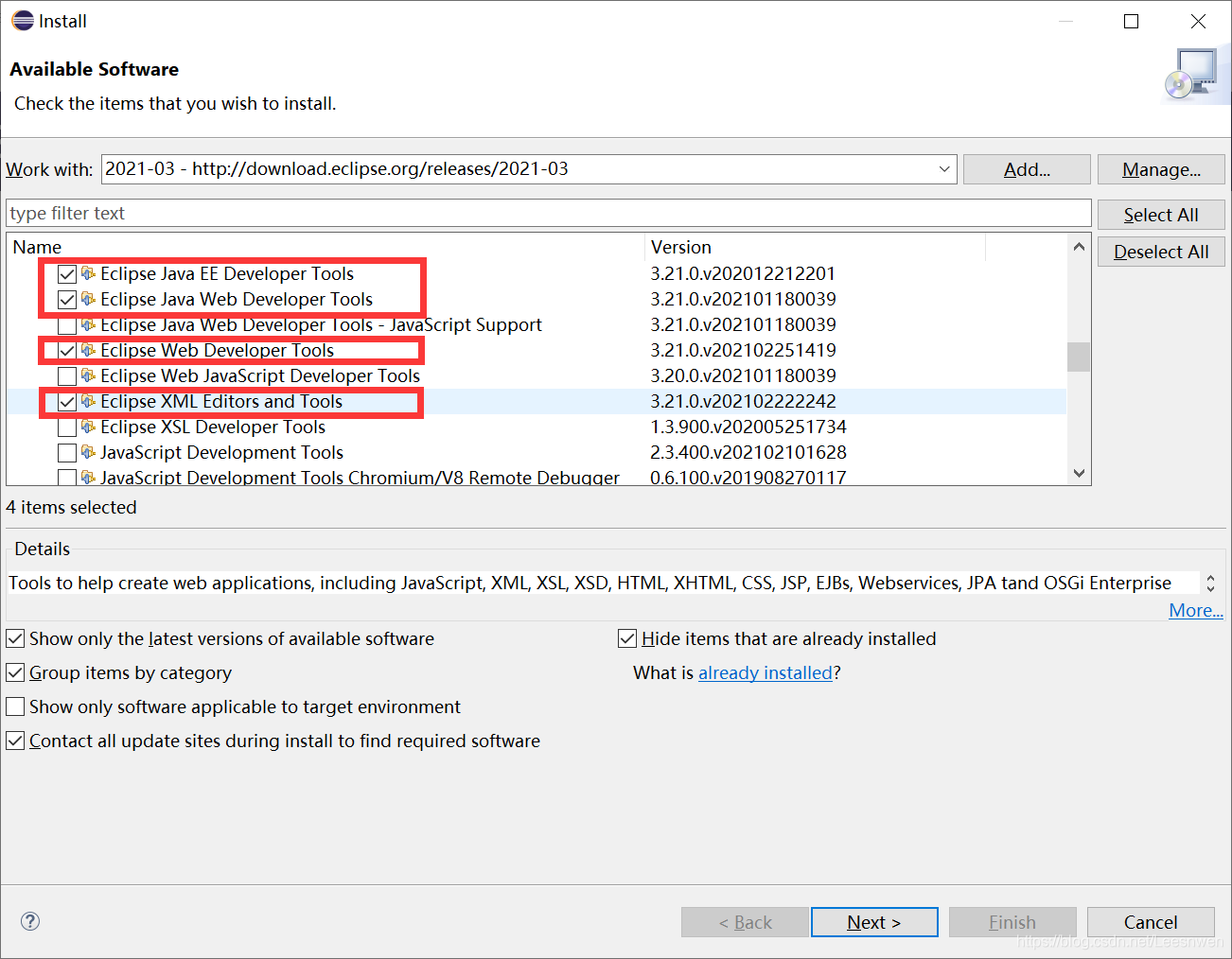Screen dimensions: 1232x959
Task: Click the Eclipse logo in title bar
Action: [x=23, y=21]
